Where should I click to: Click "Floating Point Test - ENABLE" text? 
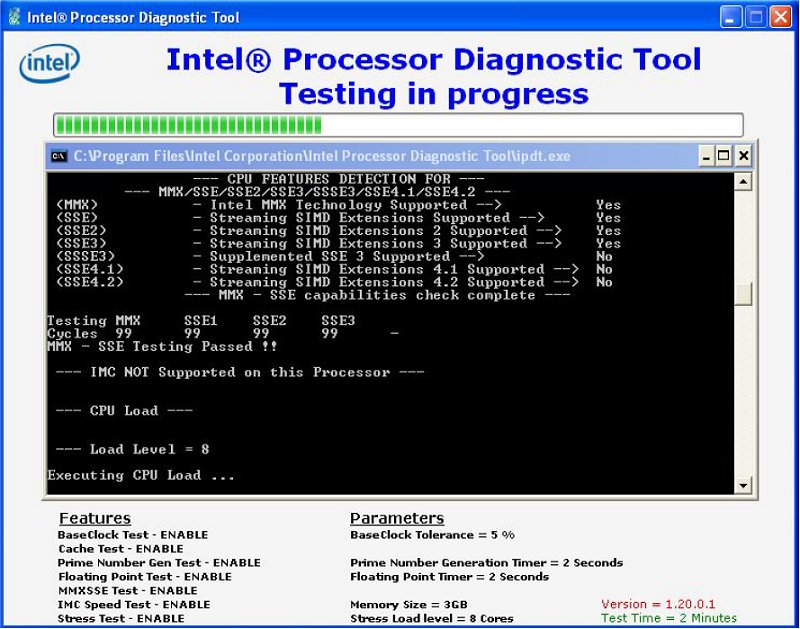[145, 577]
